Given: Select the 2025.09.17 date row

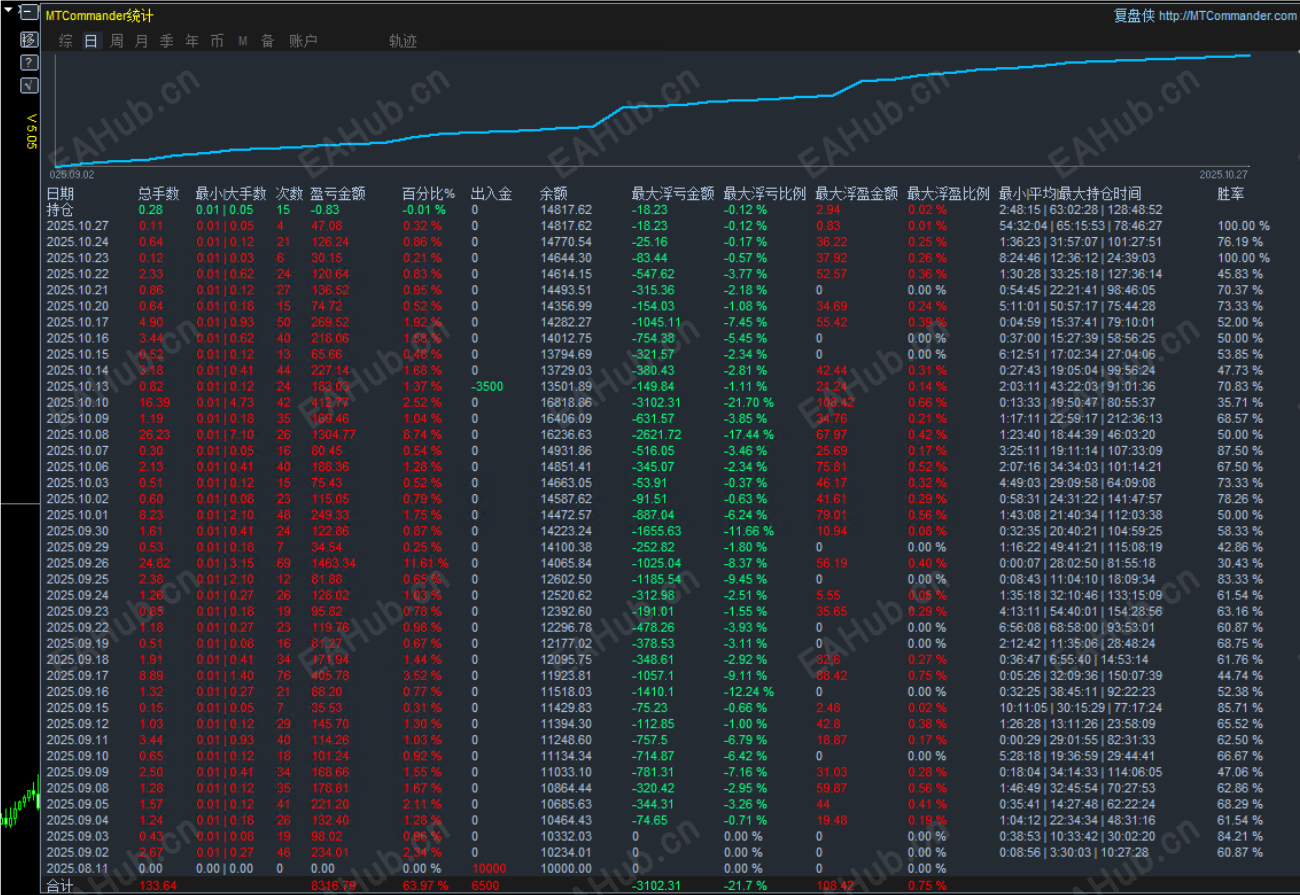Looking at the screenshot, I should click(x=77, y=675).
